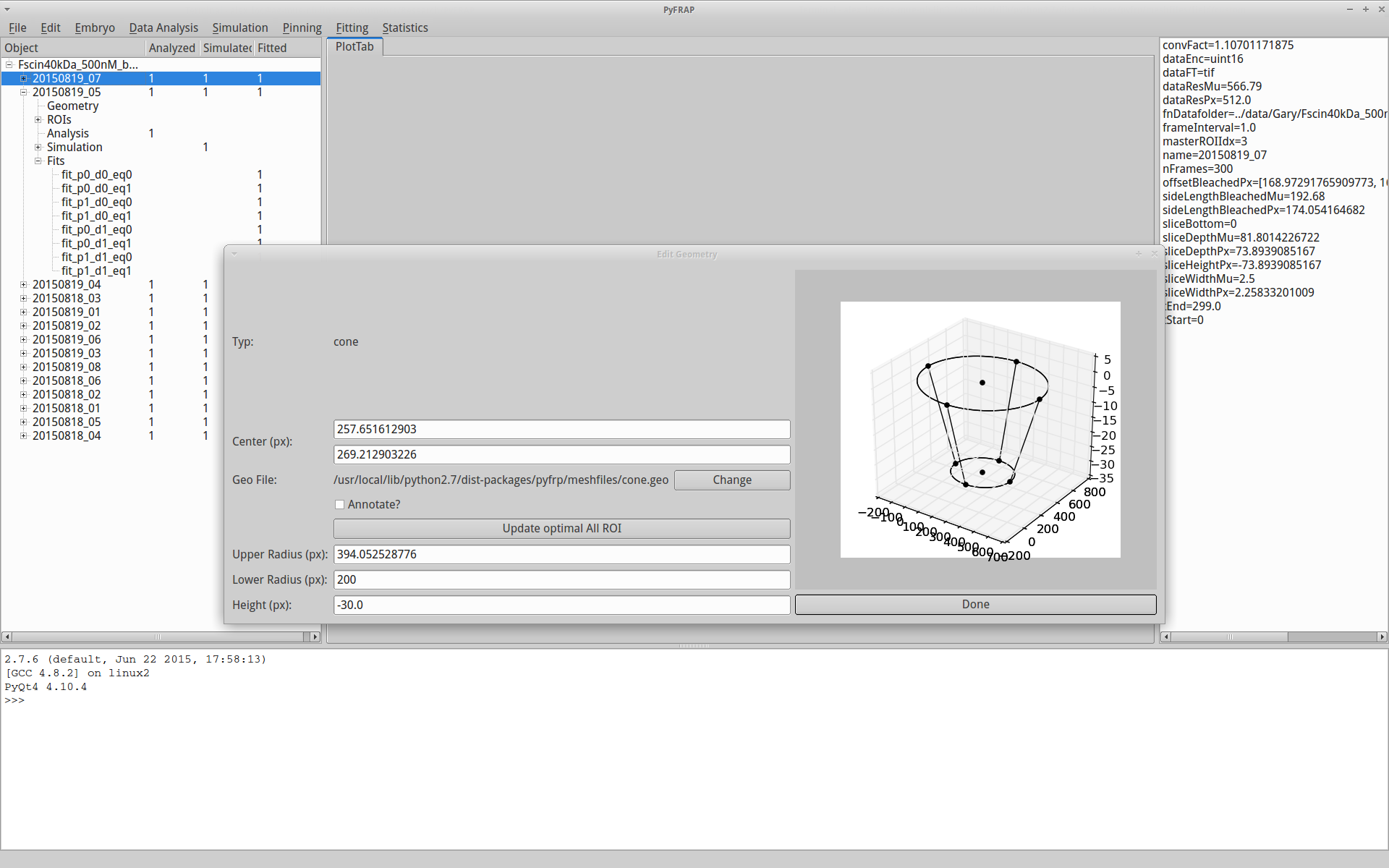Image resolution: width=1389 pixels, height=868 pixels.
Task: Select the 20150818_05 embryo row
Action: point(67,422)
